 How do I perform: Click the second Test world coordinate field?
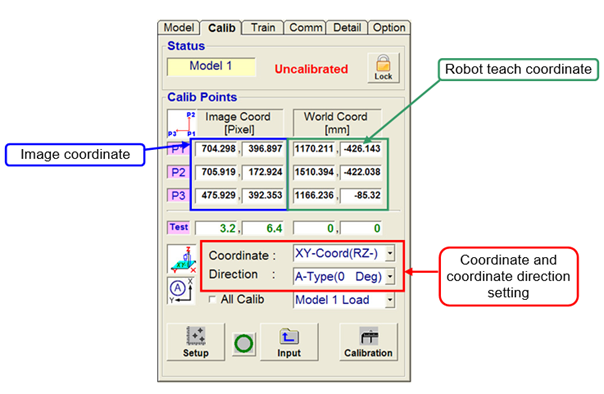[361, 228]
